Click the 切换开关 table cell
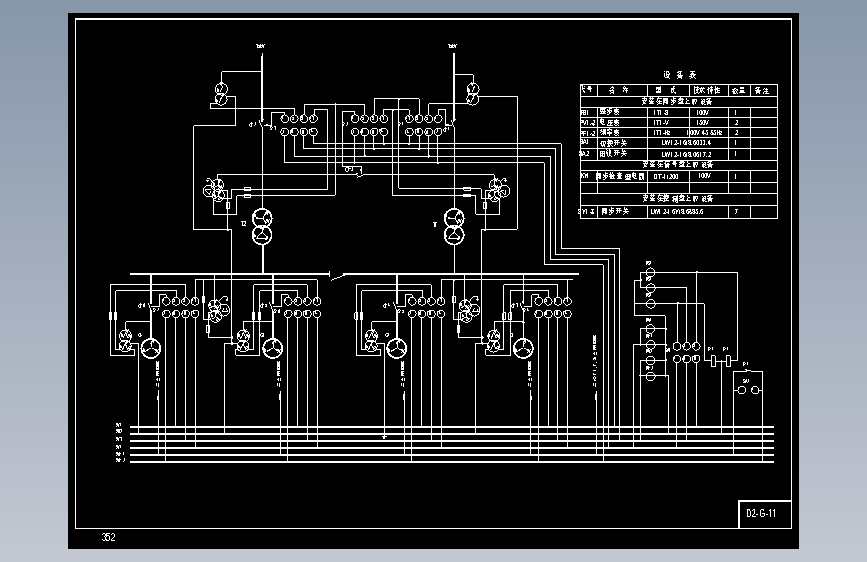The width and height of the screenshot is (867, 562). click(622, 143)
